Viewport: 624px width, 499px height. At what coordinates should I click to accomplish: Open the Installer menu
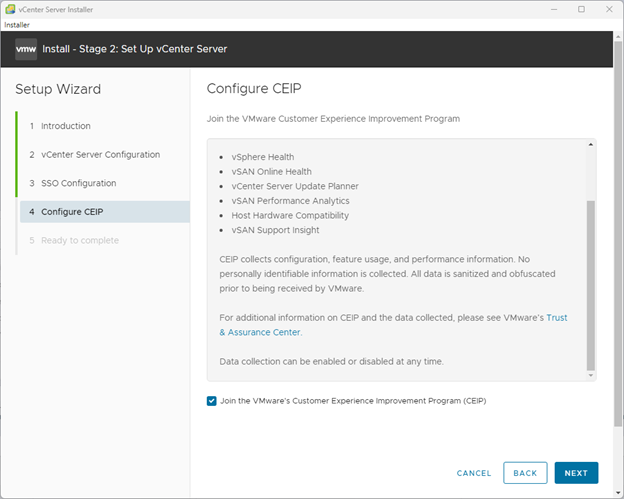[17, 25]
